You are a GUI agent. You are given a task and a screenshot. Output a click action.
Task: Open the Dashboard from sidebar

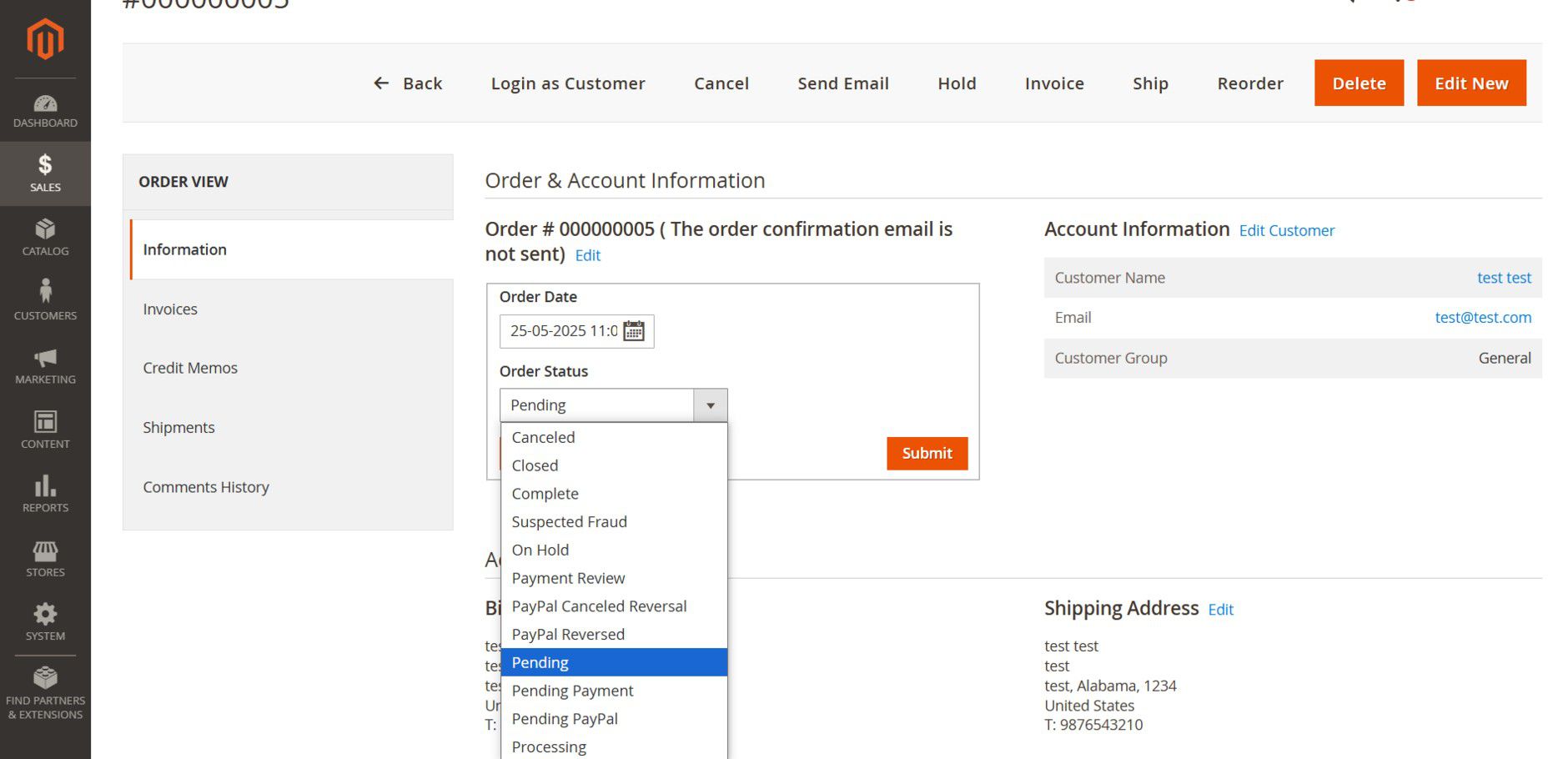(45, 112)
